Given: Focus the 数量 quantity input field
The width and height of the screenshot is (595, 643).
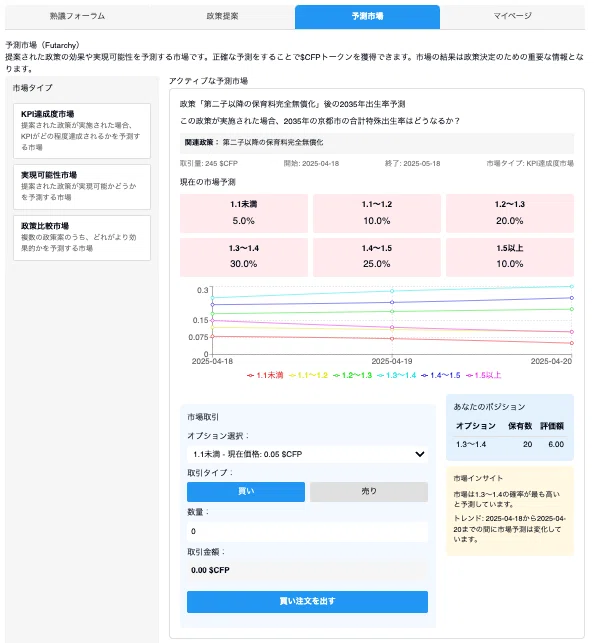Looking at the screenshot, I should coord(307,531).
